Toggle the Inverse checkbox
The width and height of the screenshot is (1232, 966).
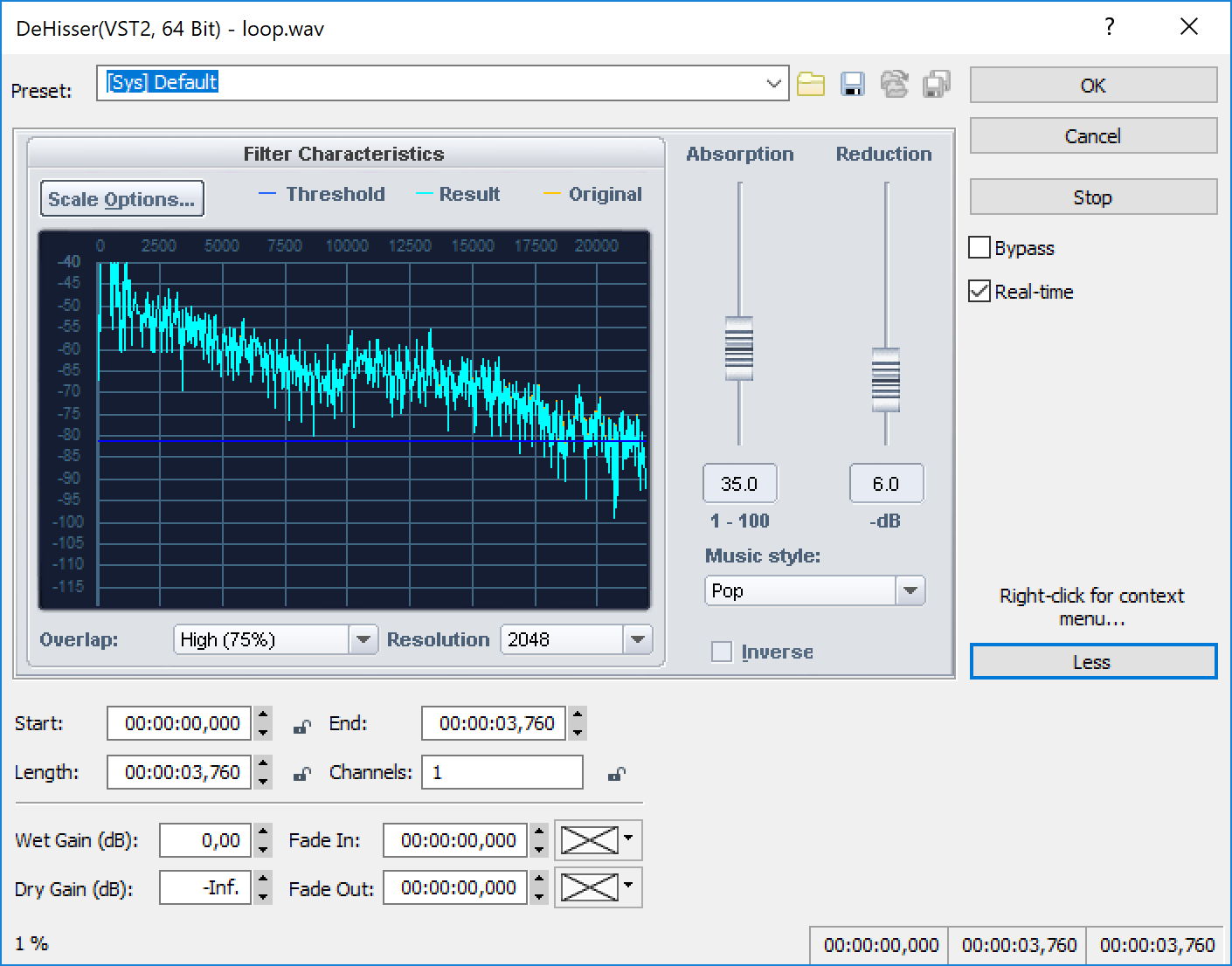coord(722,652)
